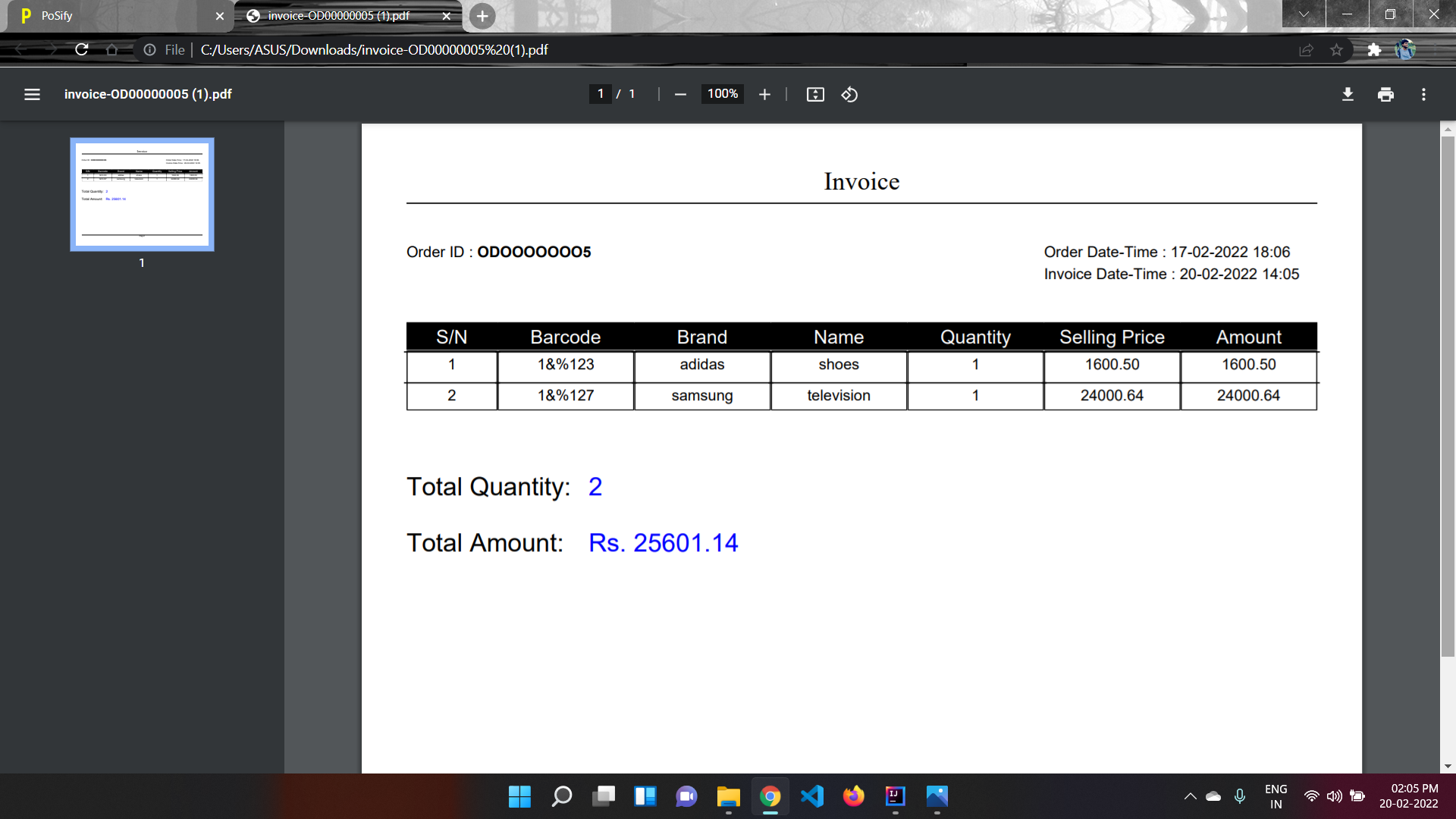1456x819 pixels.
Task: Select page 1 thumbnail in sidebar
Action: point(142,194)
